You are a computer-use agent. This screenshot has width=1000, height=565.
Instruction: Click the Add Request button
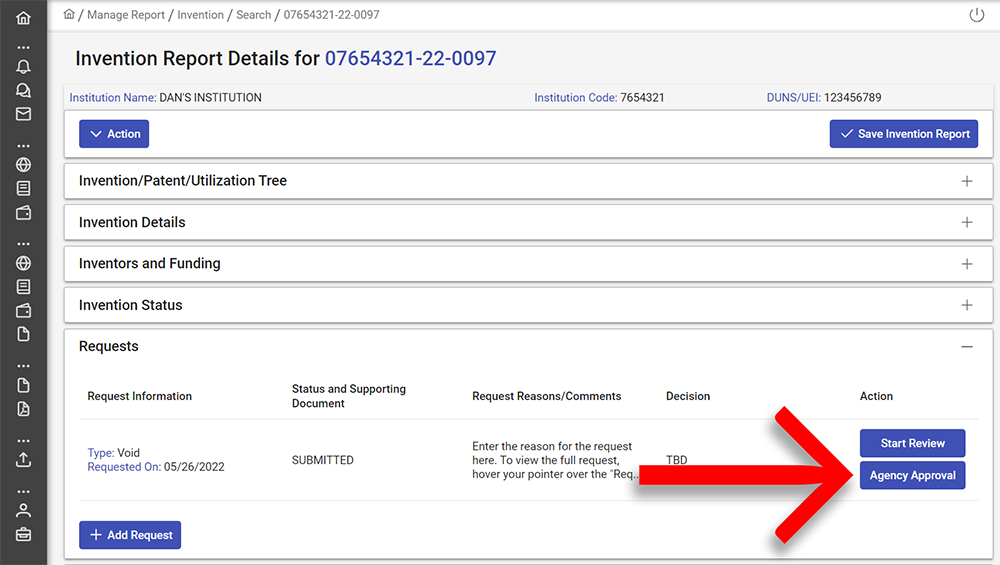[x=130, y=535]
